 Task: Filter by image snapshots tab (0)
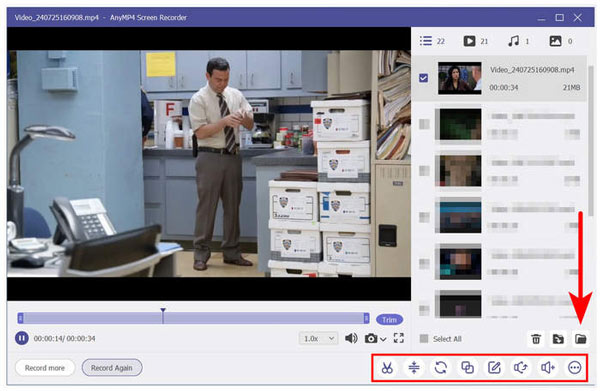click(x=561, y=41)
